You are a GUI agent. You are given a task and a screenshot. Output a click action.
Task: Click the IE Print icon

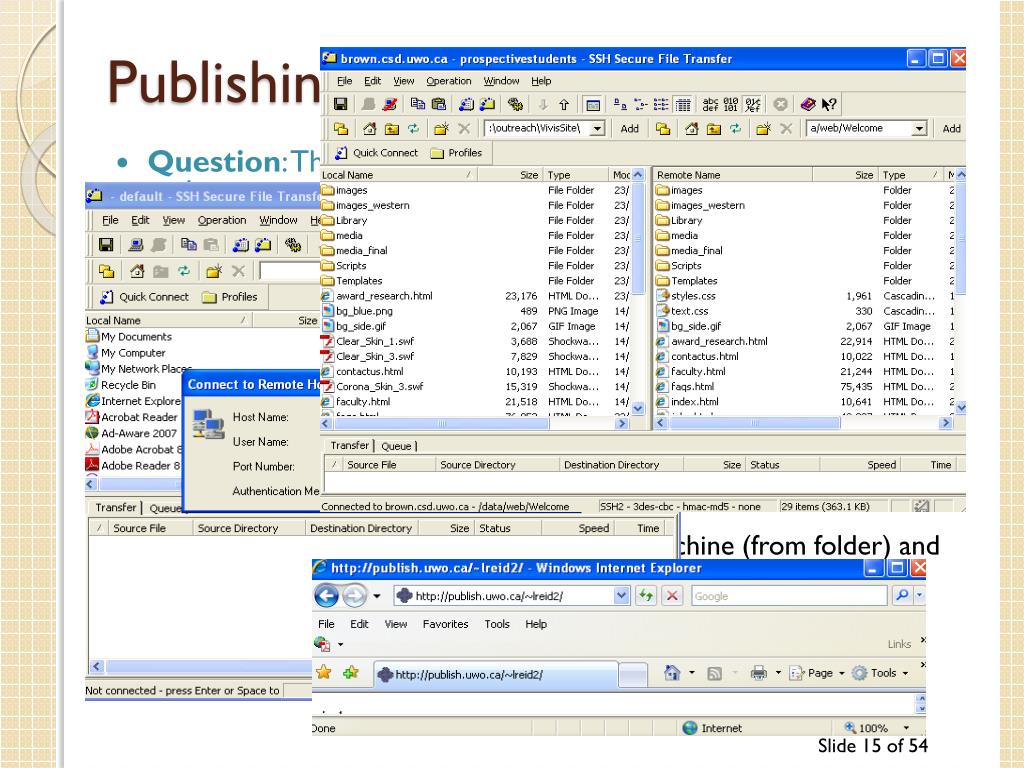pyautogui.click(x=758, y=673)
